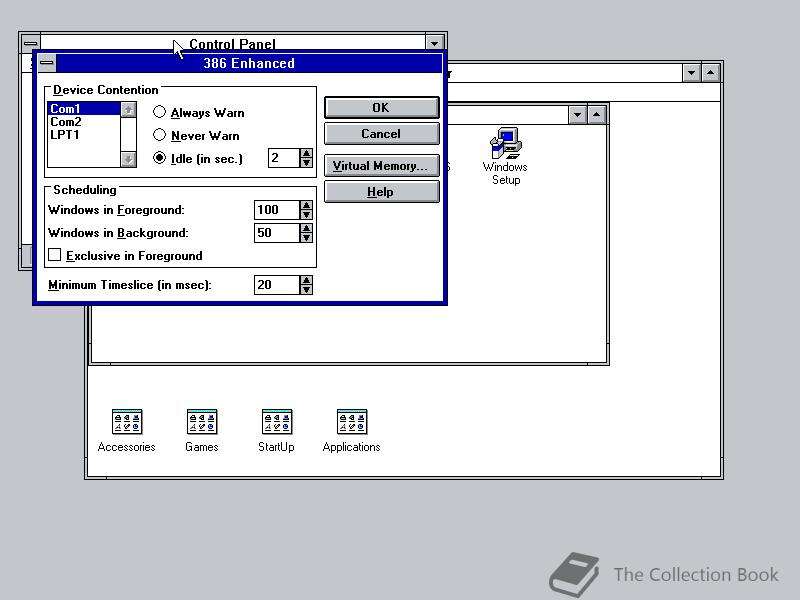Maximize the inner group window with Windows Setup

point(596,115)
